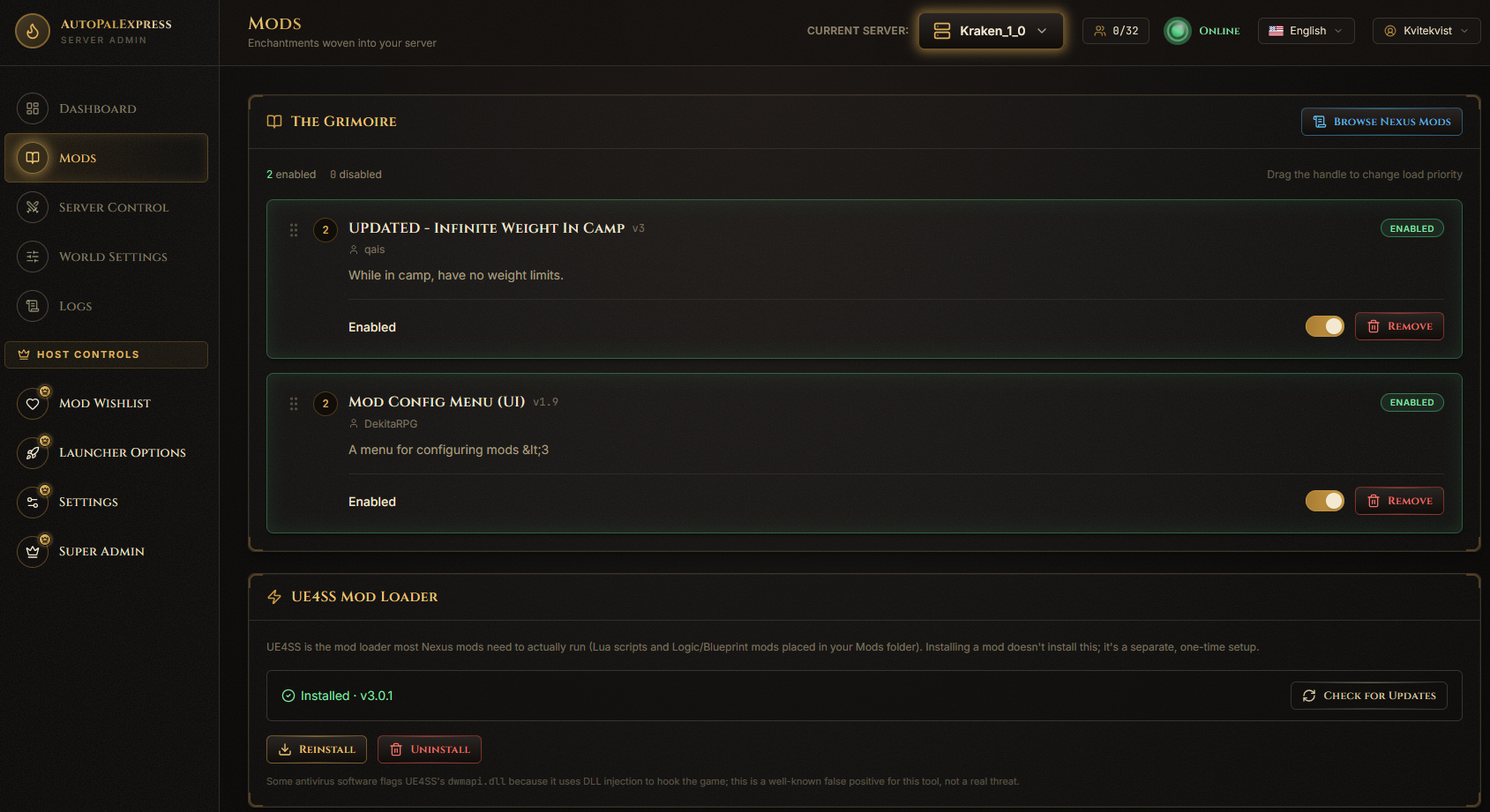Select Mods in the sidebar

[x=106, y=158]
